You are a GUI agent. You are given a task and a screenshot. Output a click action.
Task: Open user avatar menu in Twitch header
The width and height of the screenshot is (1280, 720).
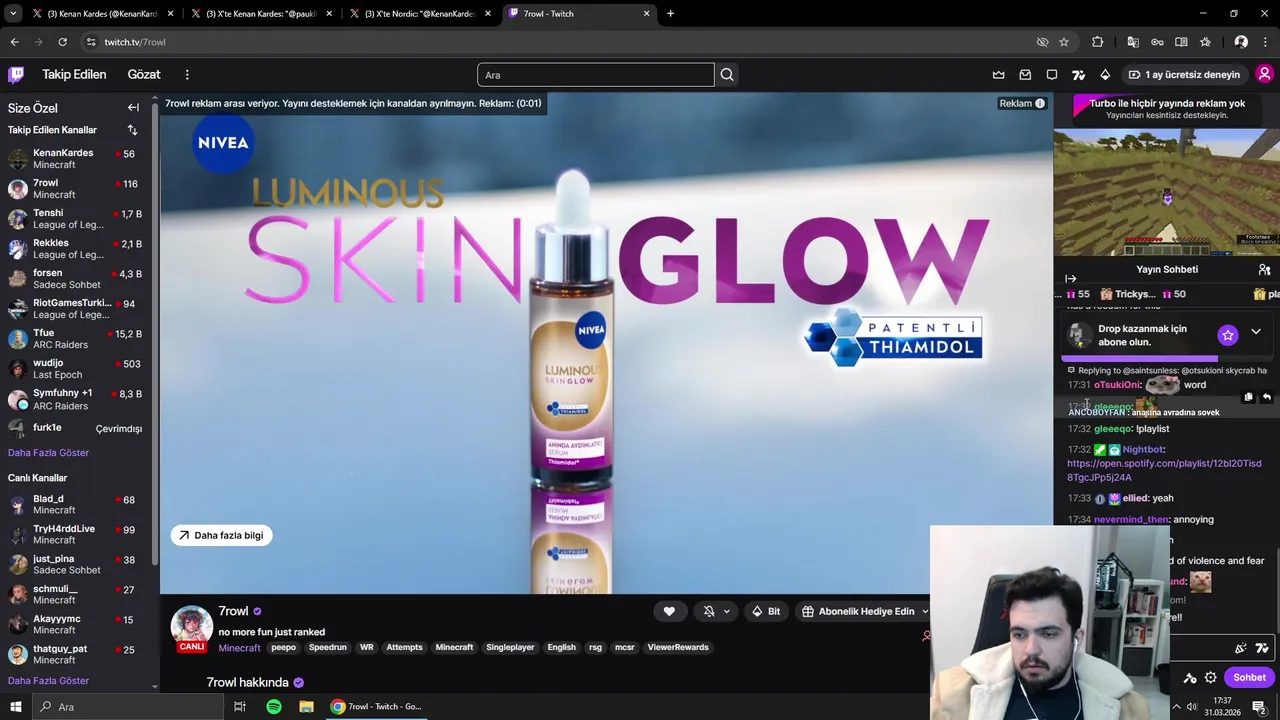coord(1264,74)
